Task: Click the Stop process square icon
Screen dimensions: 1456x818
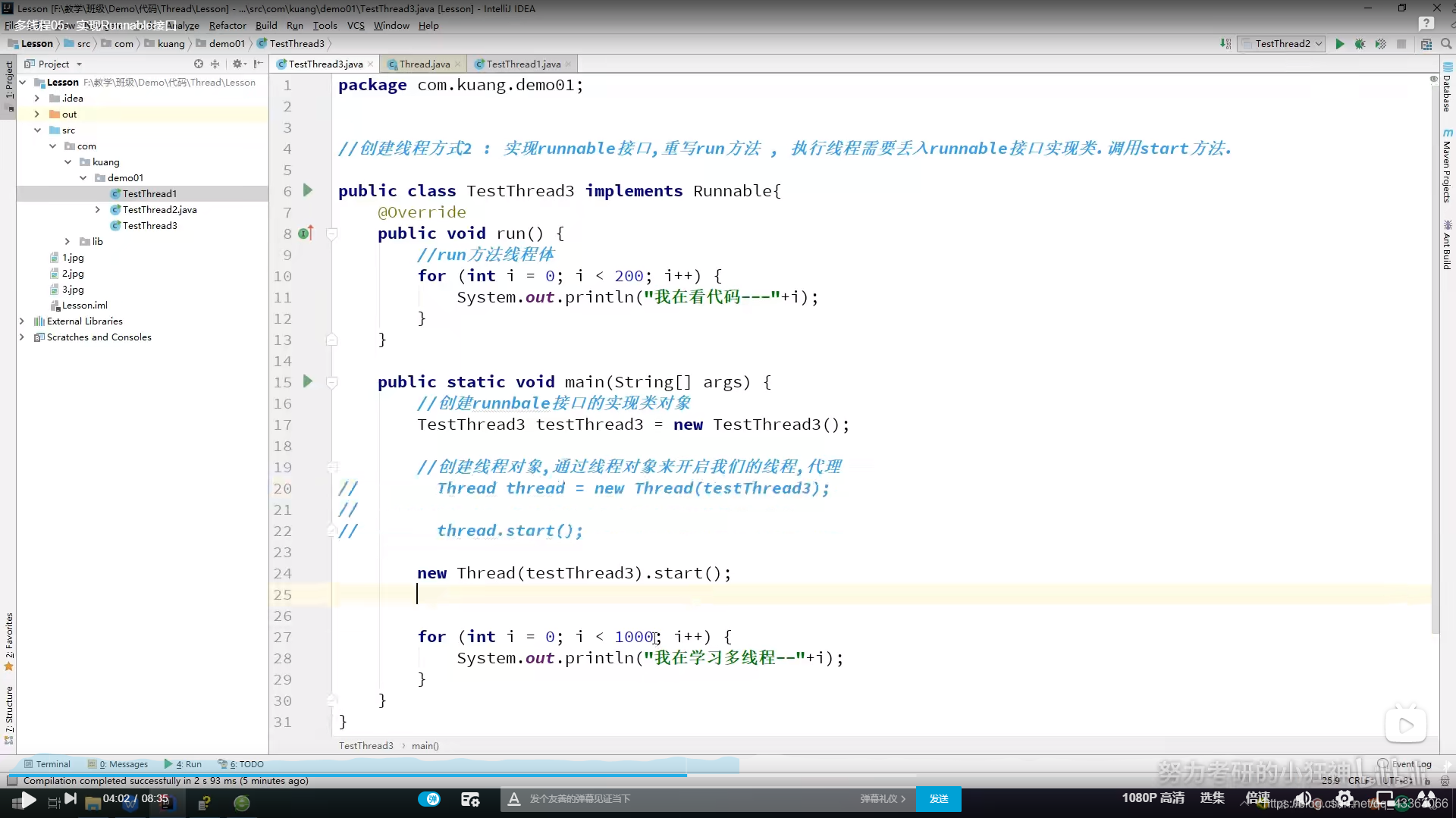Action: pos(1401,44)
